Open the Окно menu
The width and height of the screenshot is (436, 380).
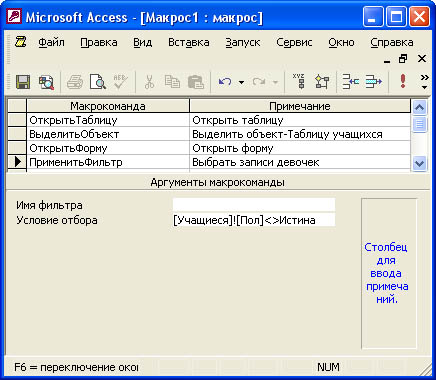pos(341,42)
